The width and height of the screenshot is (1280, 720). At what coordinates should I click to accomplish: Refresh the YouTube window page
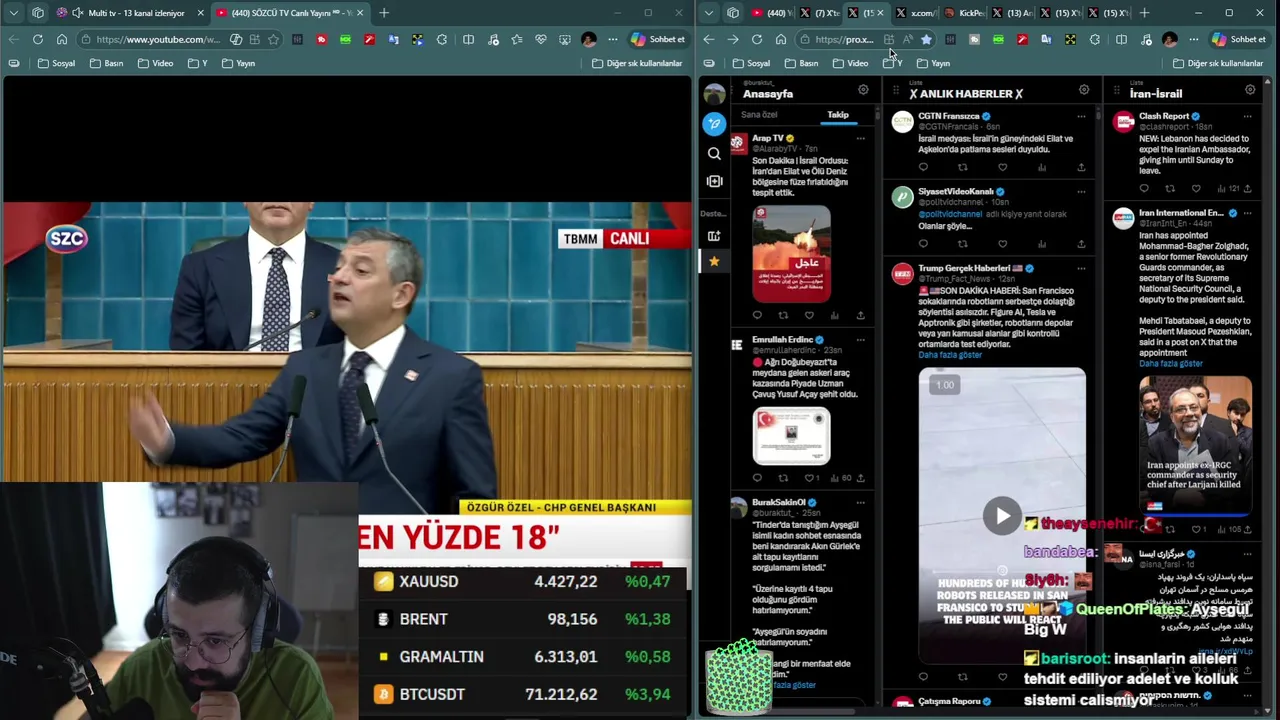pos(37,39)
